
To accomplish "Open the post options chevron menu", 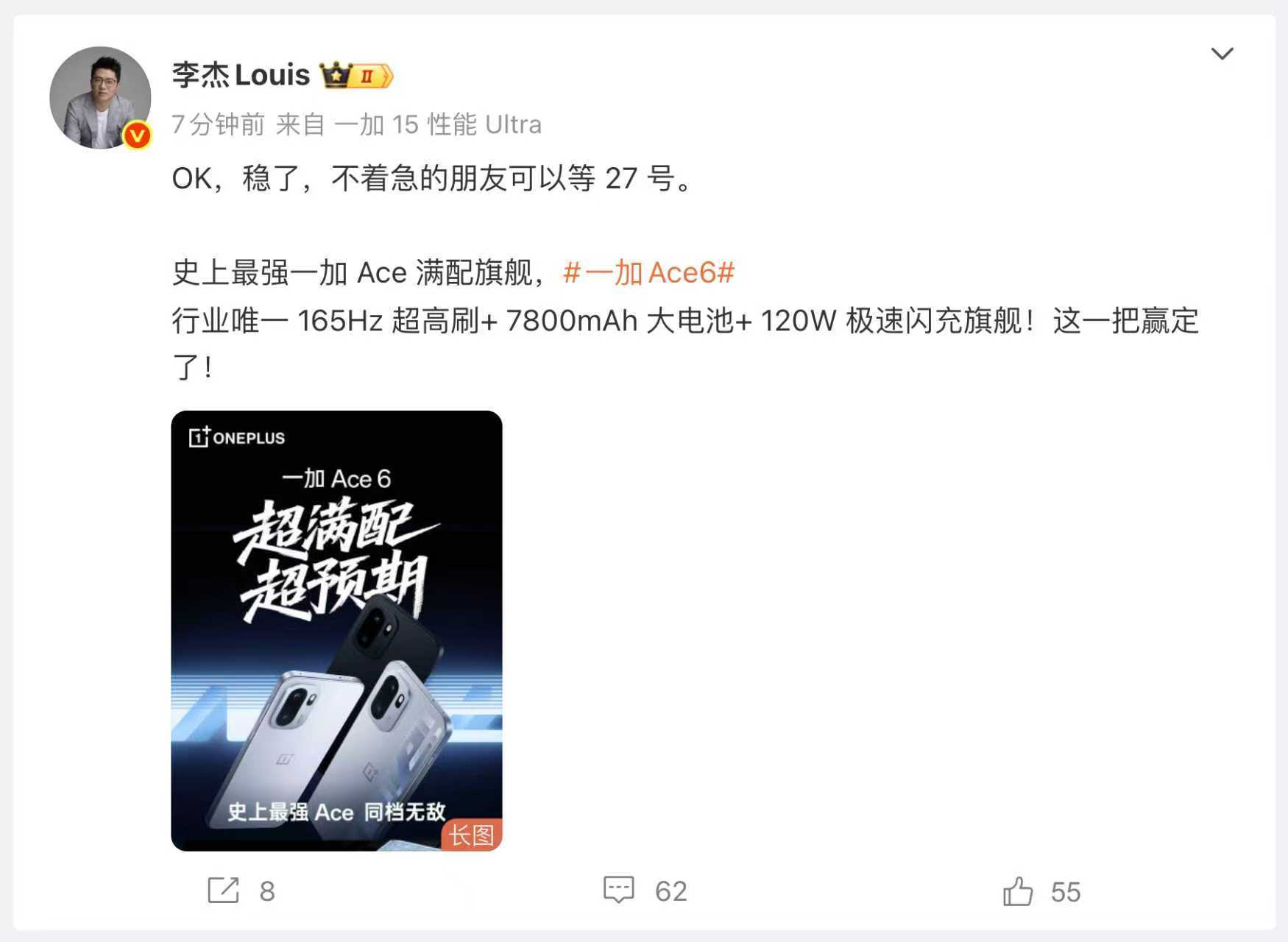I will [1222, 54].
